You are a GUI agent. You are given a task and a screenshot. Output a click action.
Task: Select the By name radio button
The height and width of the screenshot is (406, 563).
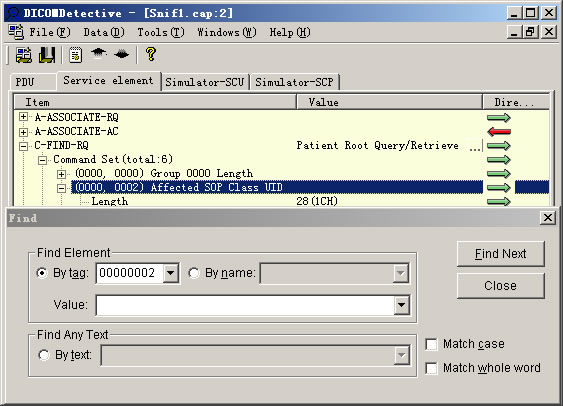(194, 273)
